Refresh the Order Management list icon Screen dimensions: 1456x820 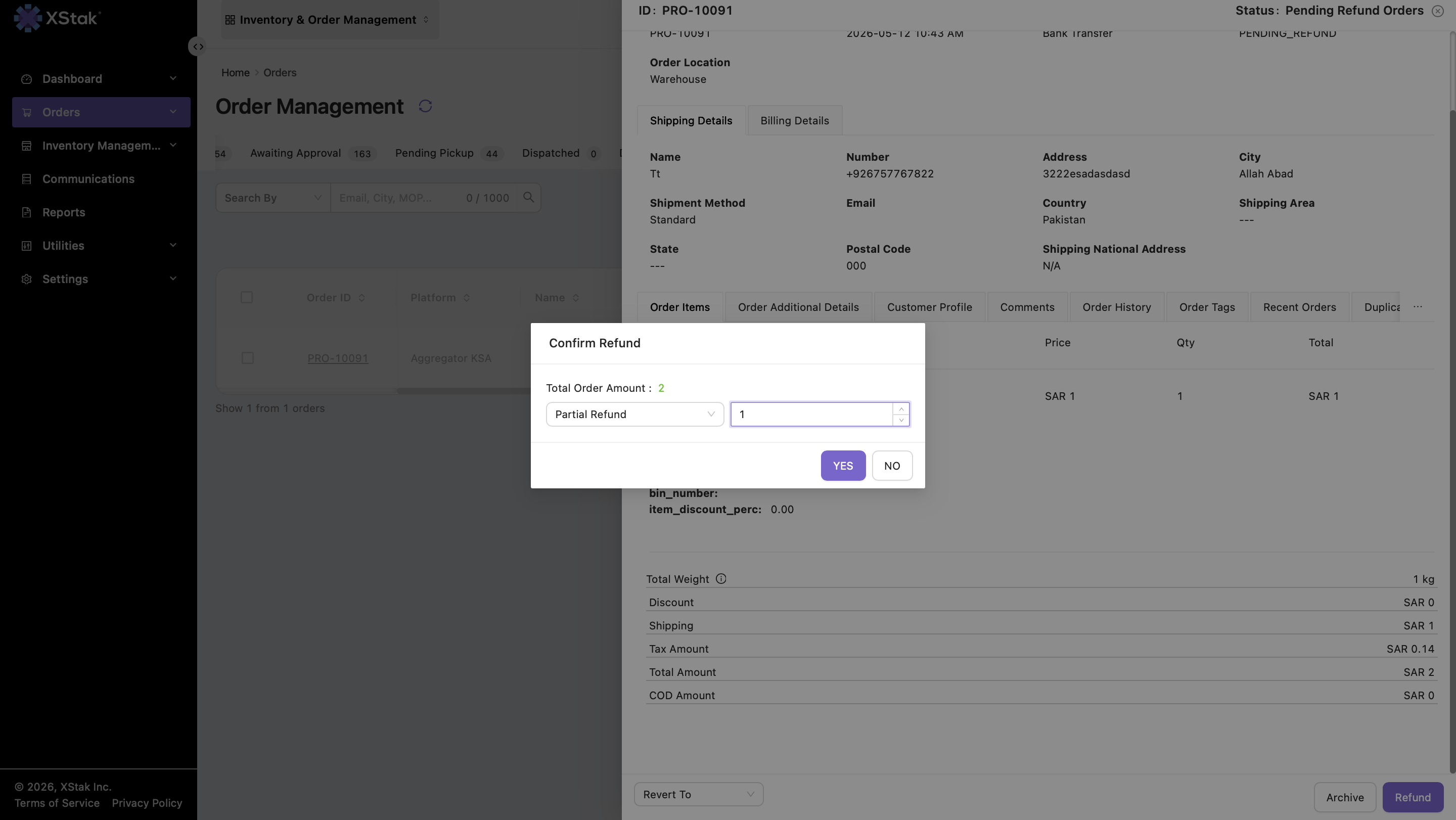[x=425, y=106]
